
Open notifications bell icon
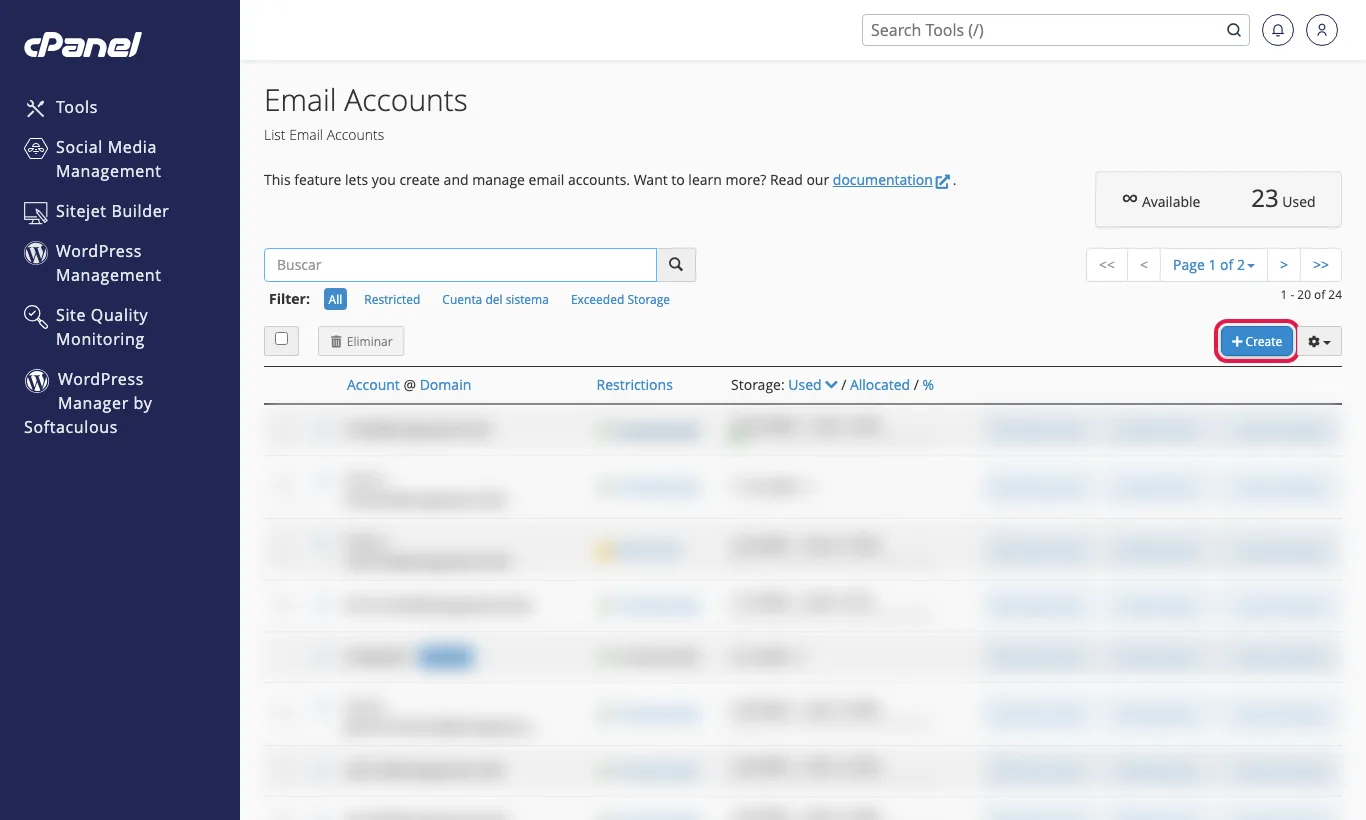pyautogui.click(x=1278, y=30)
